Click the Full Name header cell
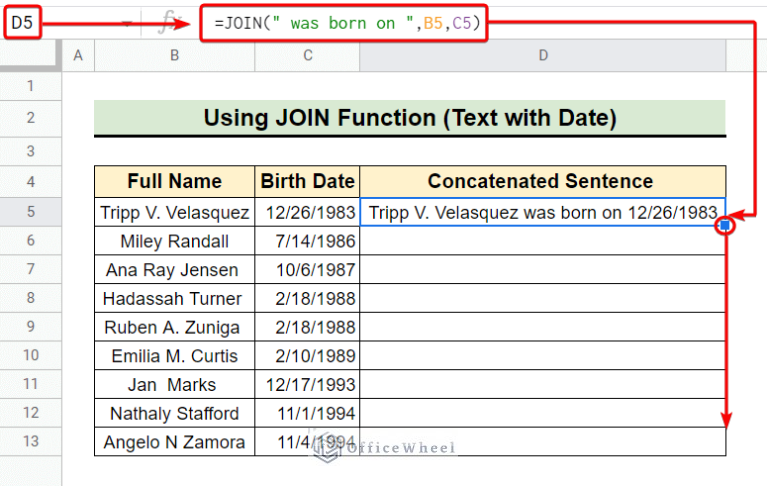This screenshot has width=767, height=486. [174, 182]
